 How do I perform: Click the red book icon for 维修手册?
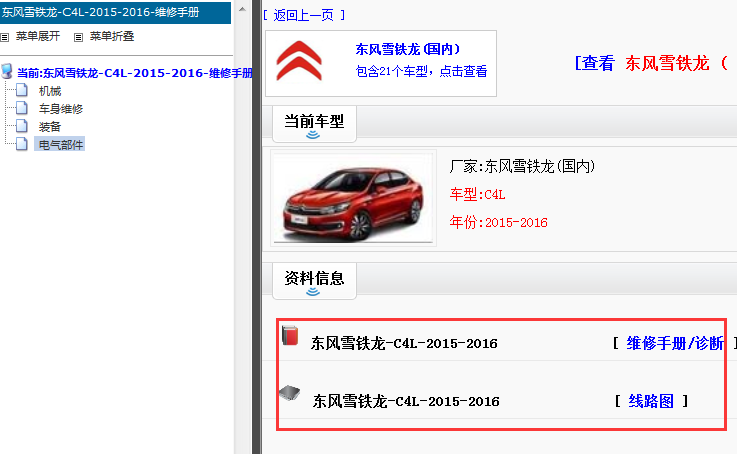[x=290, y=336]
